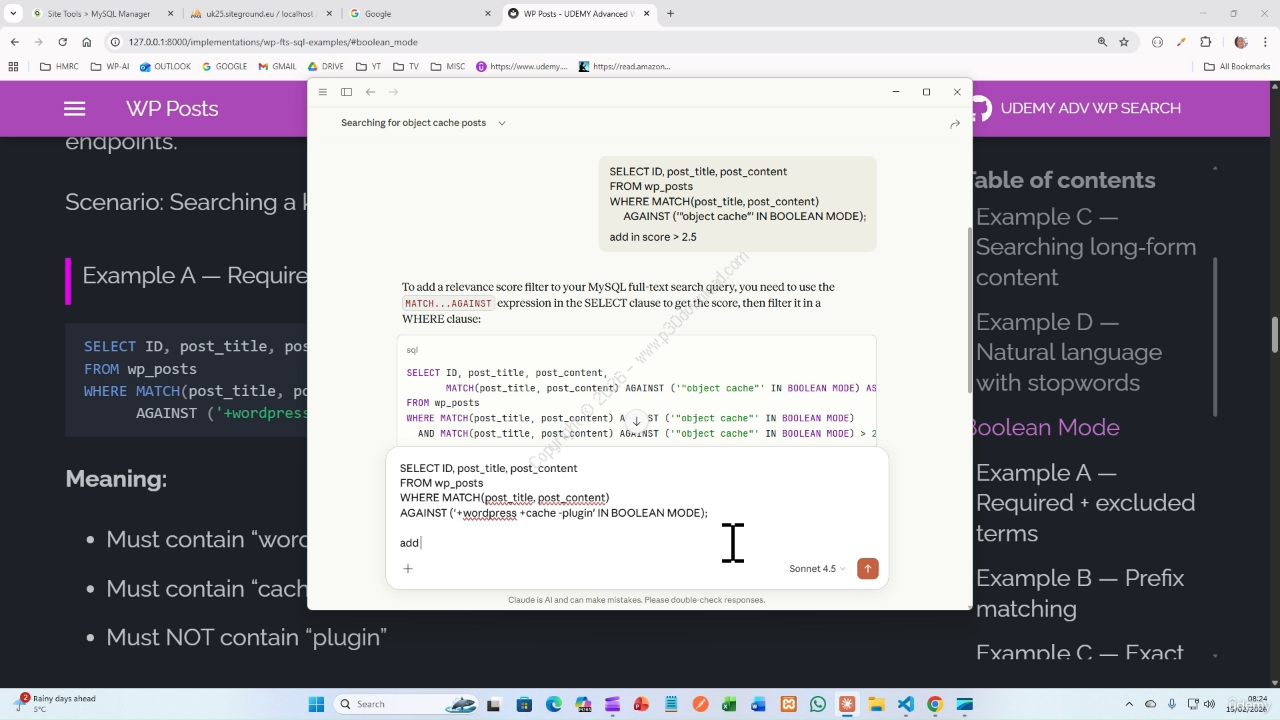Click the share icon in chat header
Screen dimensions: 1280x720
pos(954,124)
